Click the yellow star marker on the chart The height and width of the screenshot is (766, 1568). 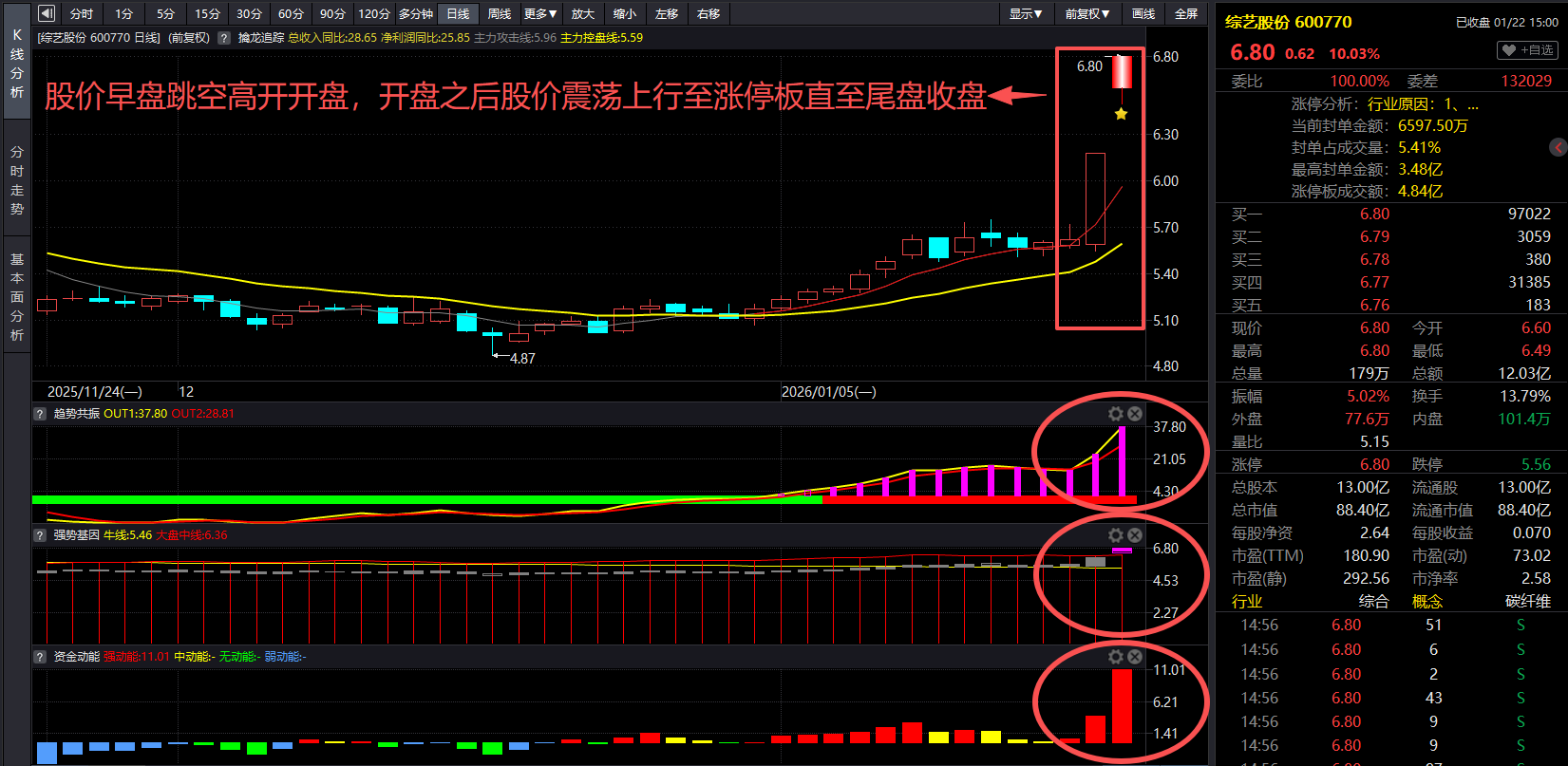(1121, 114)
